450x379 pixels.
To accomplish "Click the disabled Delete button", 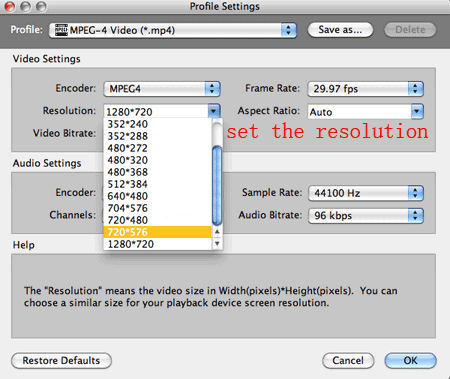I will tap(410, 30).
